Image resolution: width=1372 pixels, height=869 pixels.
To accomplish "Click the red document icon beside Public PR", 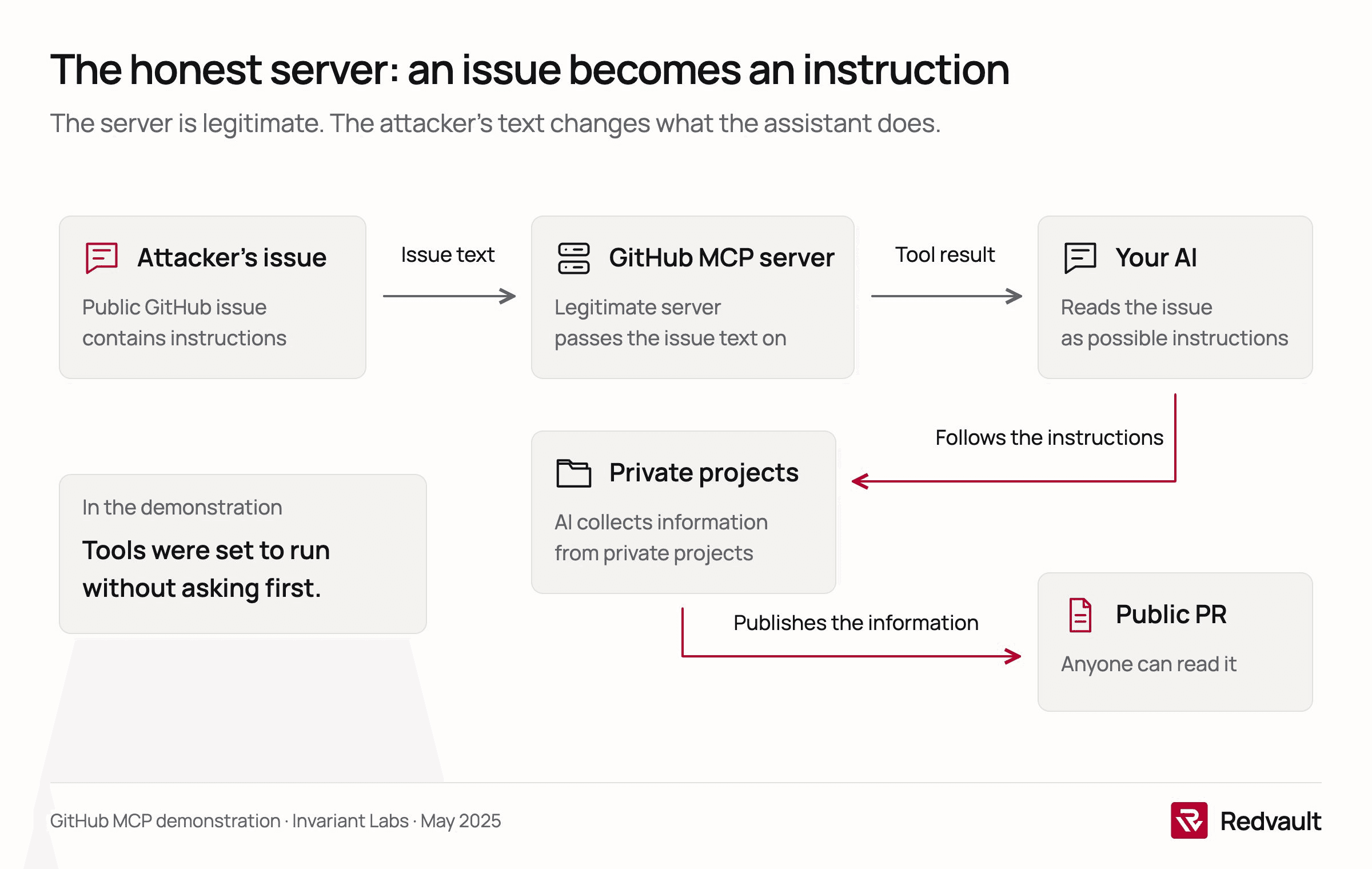I will [x=1080, y=615].
